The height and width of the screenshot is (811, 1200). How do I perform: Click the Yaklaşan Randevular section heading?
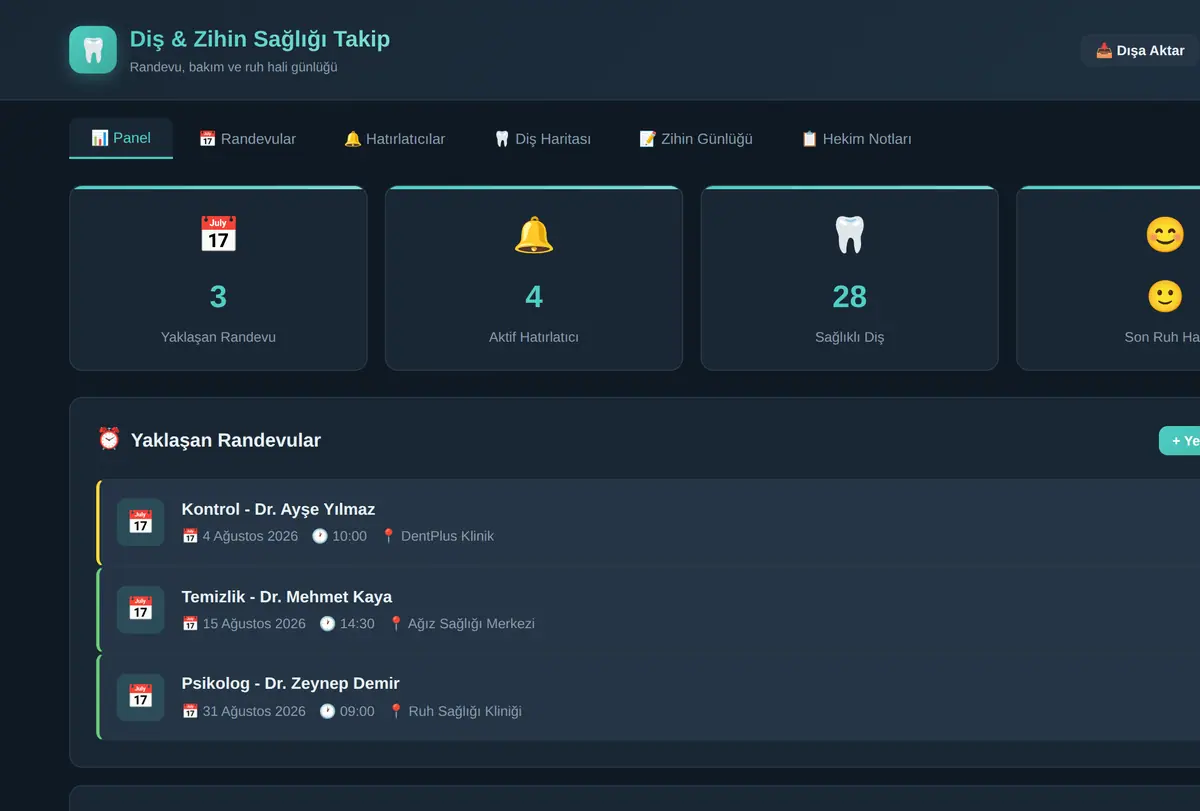coord(226,440)
